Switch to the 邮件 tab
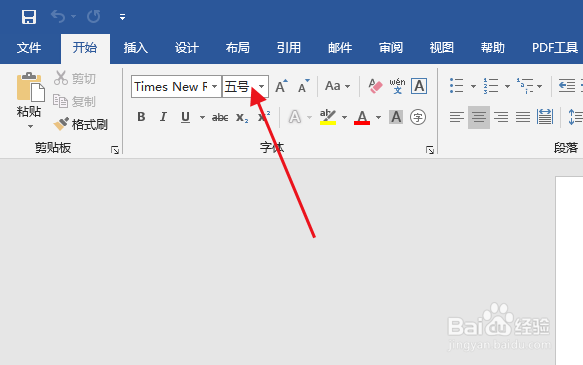 340,48
